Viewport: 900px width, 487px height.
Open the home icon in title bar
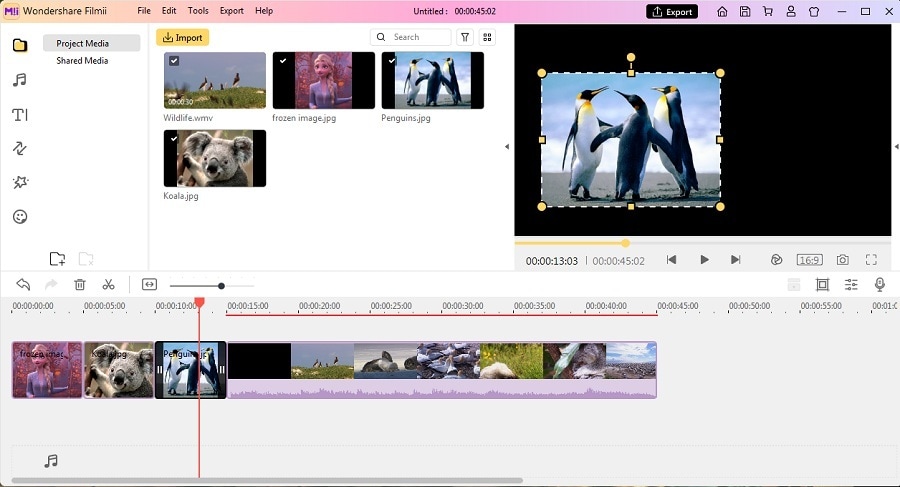723,11
